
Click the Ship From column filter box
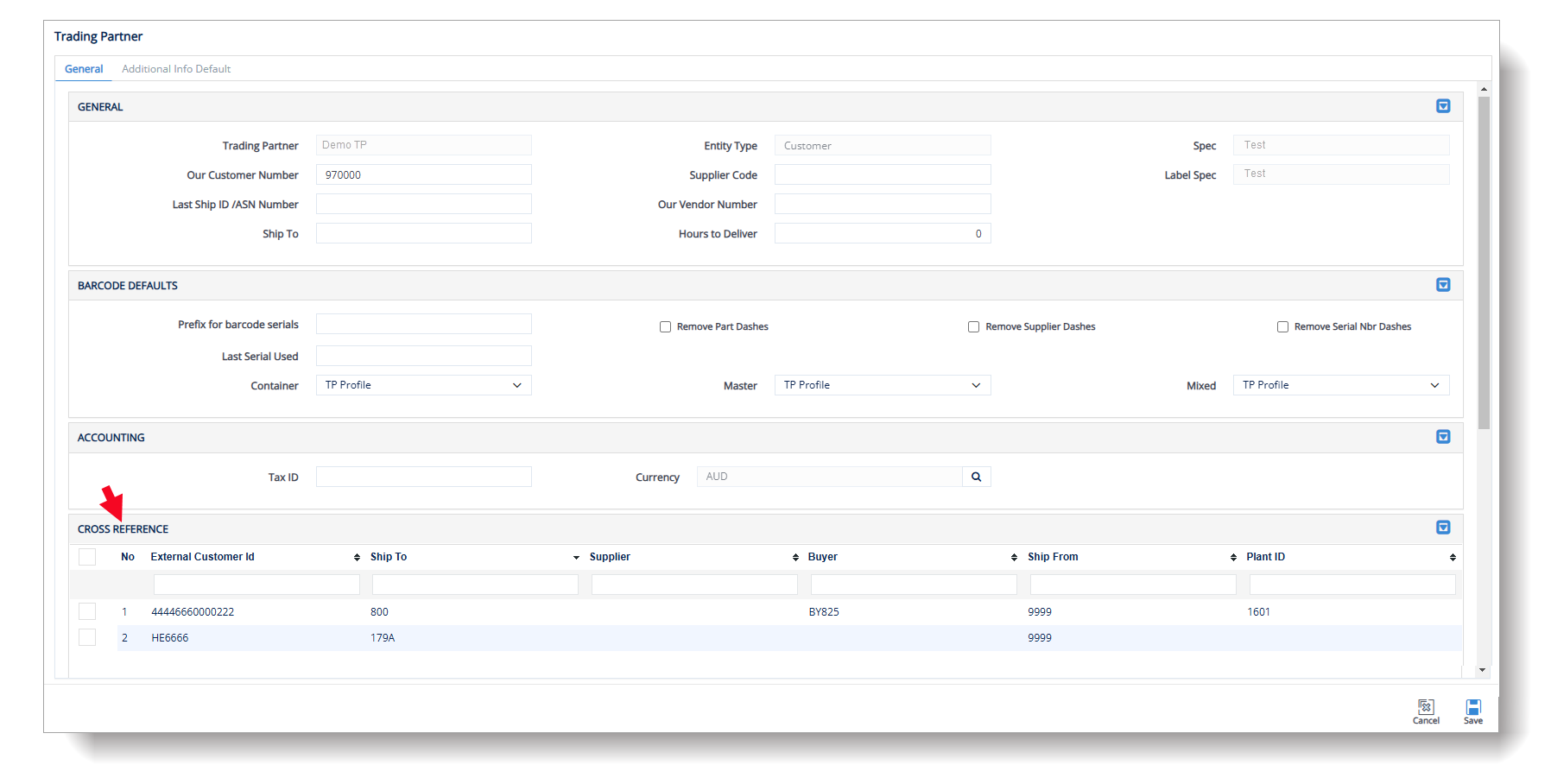tap(1133, 585)
